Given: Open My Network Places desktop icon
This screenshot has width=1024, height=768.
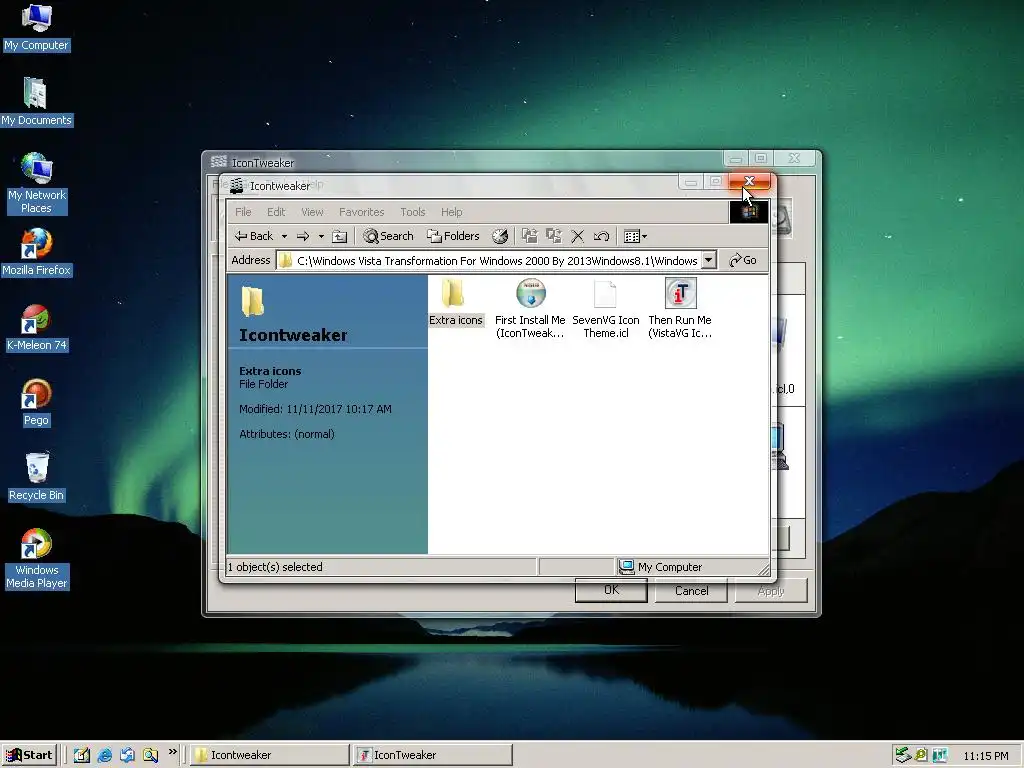Looking at the screenshot, I should tap(36, 184).
